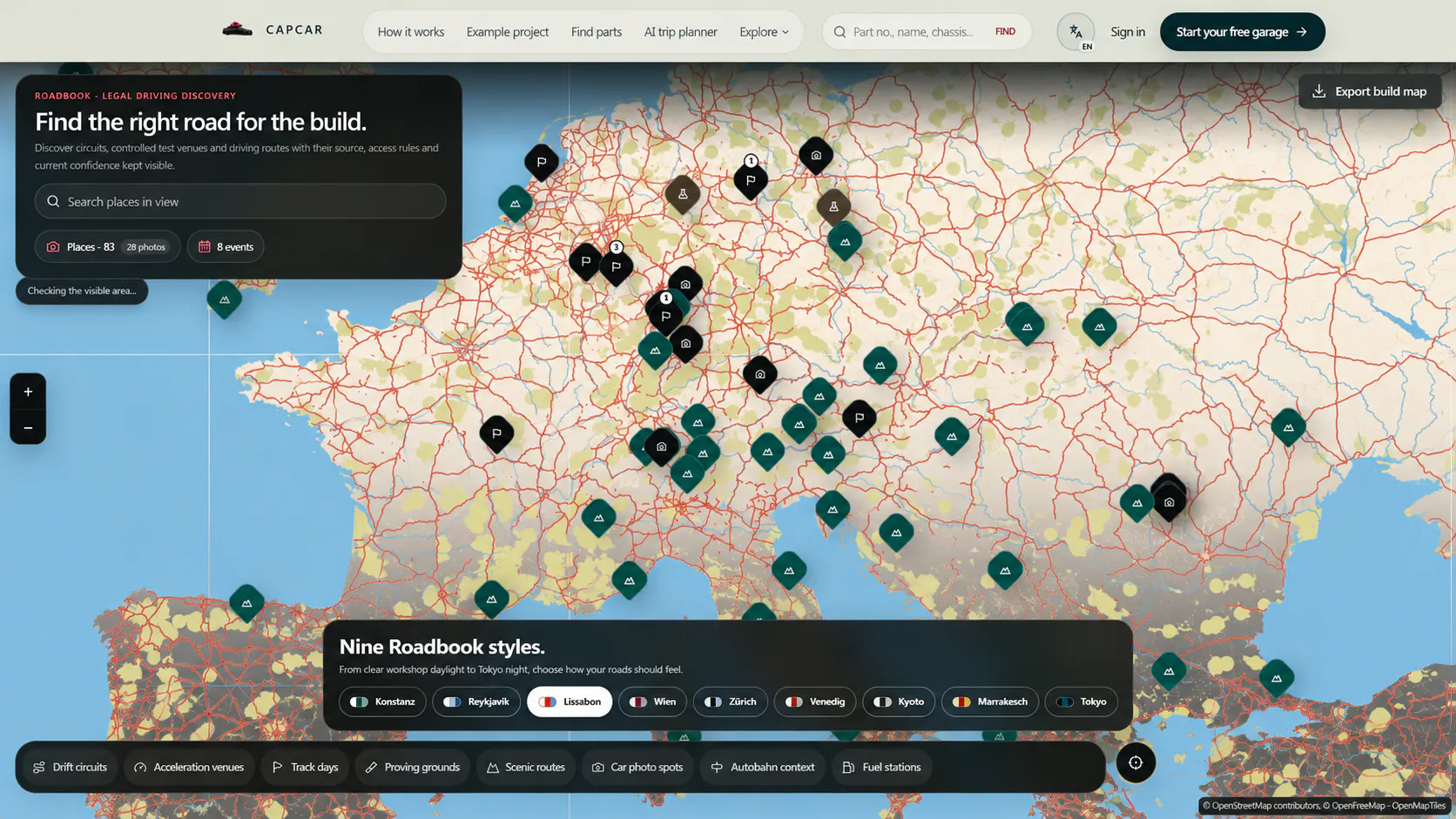Screen dimensions: 1456x819
Task: Toggle the Track days filter
Action: (x=305, y=767)
